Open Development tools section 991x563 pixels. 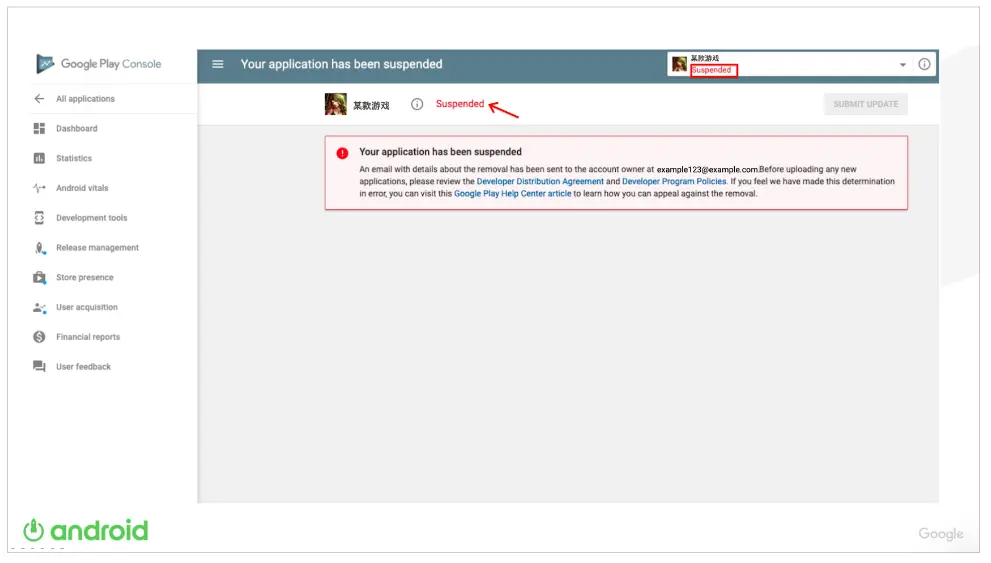pos(92,217)
